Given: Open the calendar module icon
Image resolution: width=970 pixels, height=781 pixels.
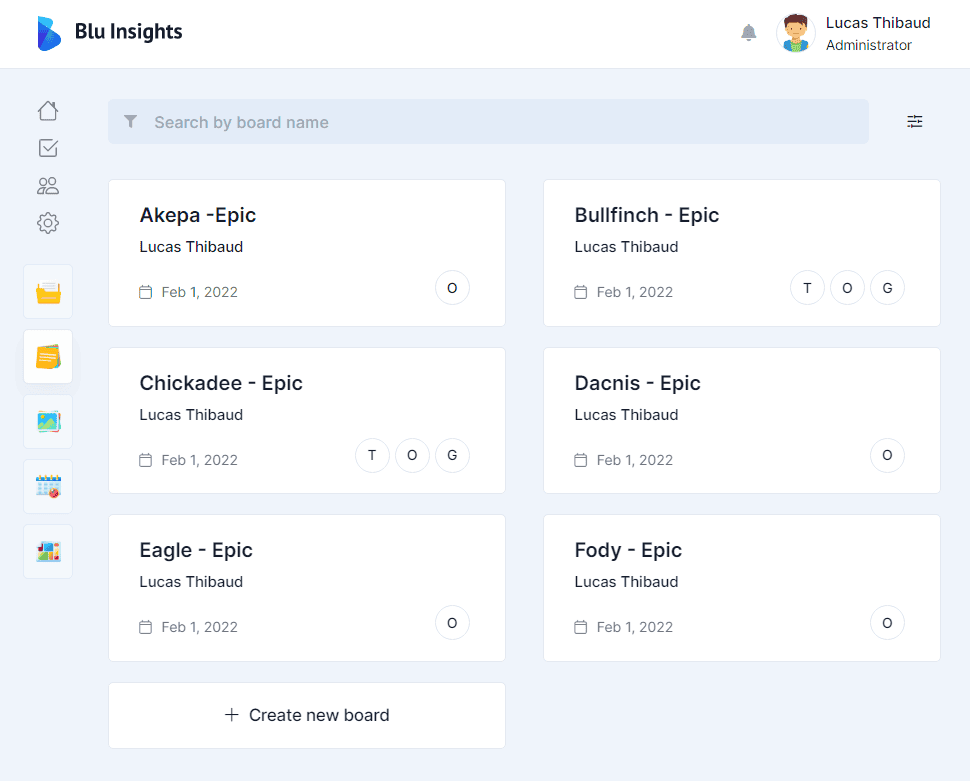Looking at the screenshot, I should click(x=48, y=486).
